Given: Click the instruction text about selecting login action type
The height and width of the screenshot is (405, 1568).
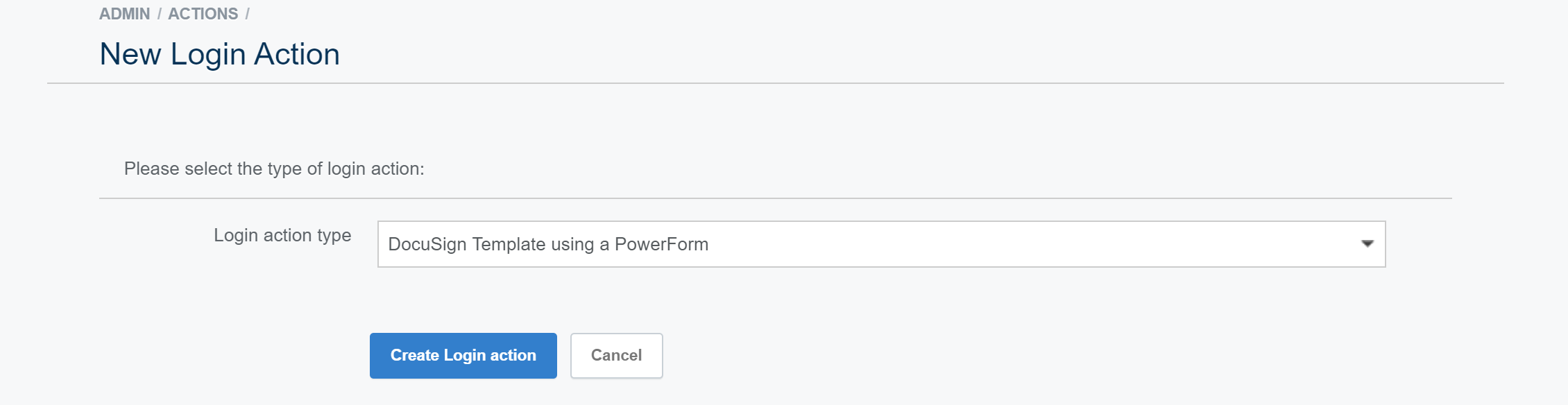Looking at the screenshot, I should click(x=273, y=168).
